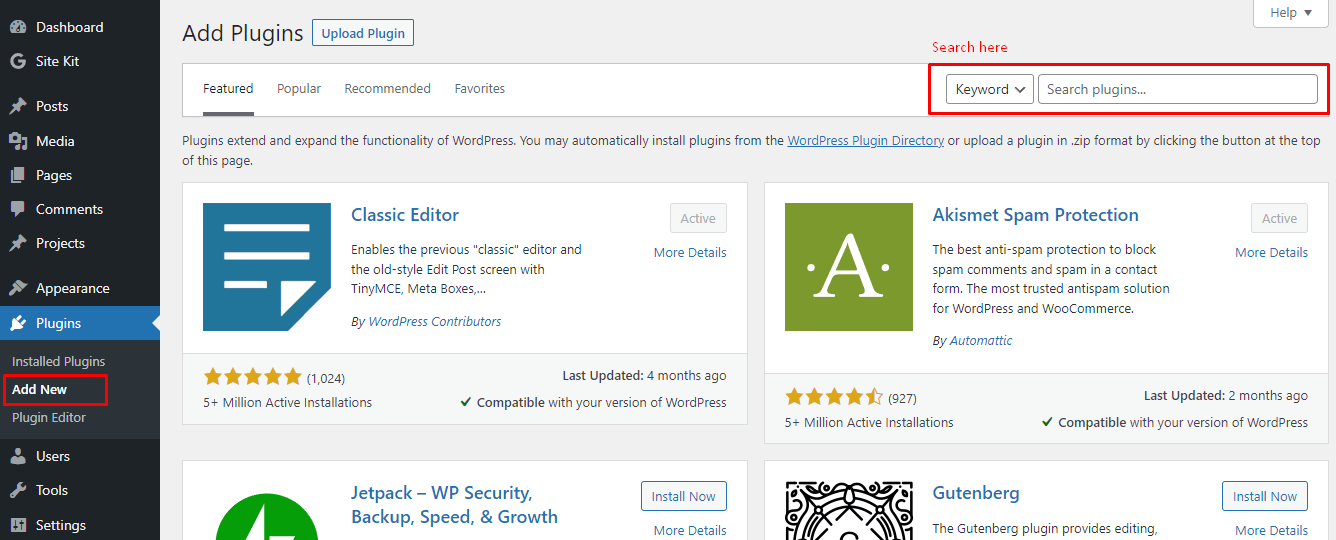Click the Classic Editor five-star rating
Viewport: 1336px width, 540px height.
click(252, 377)
